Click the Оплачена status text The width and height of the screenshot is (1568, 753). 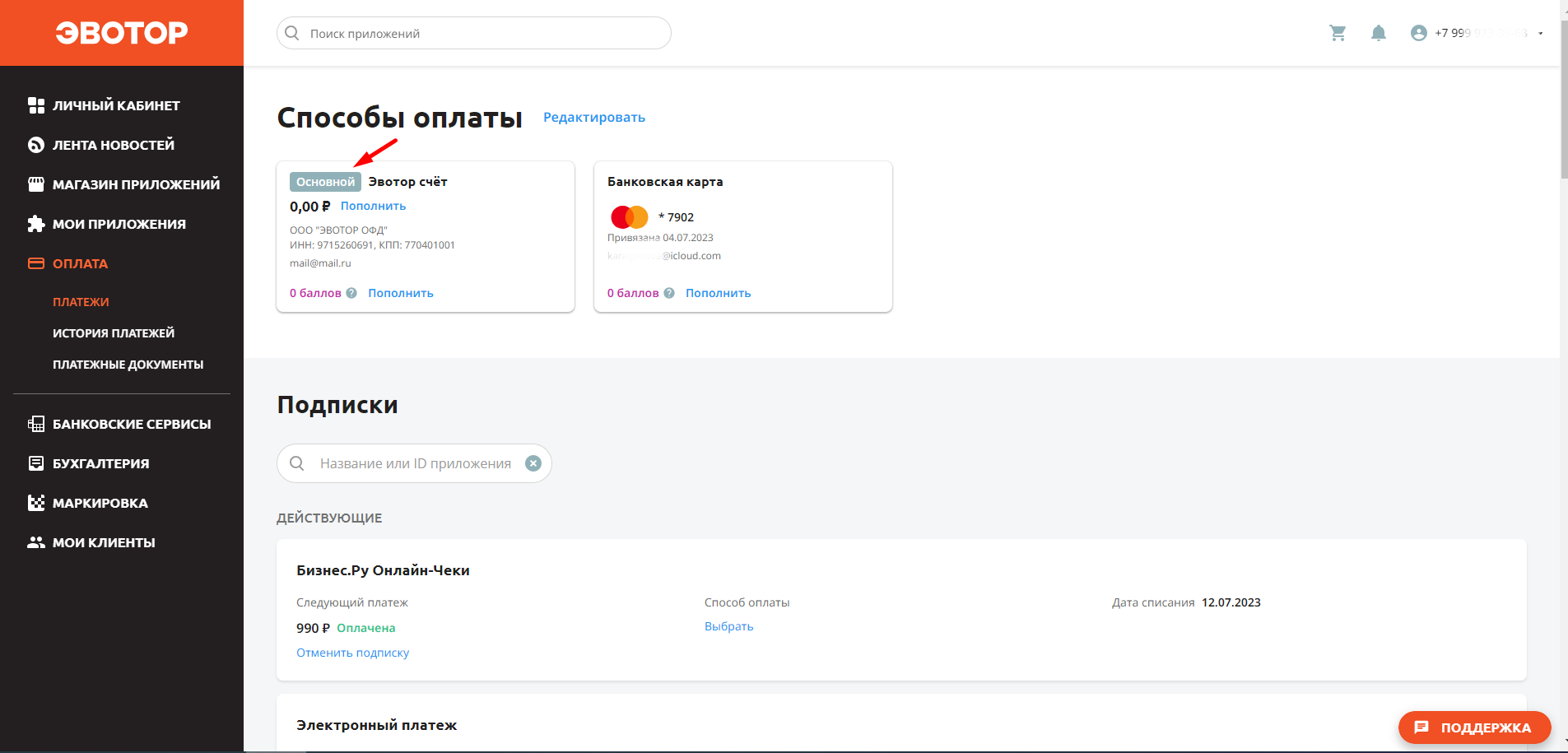366,628
